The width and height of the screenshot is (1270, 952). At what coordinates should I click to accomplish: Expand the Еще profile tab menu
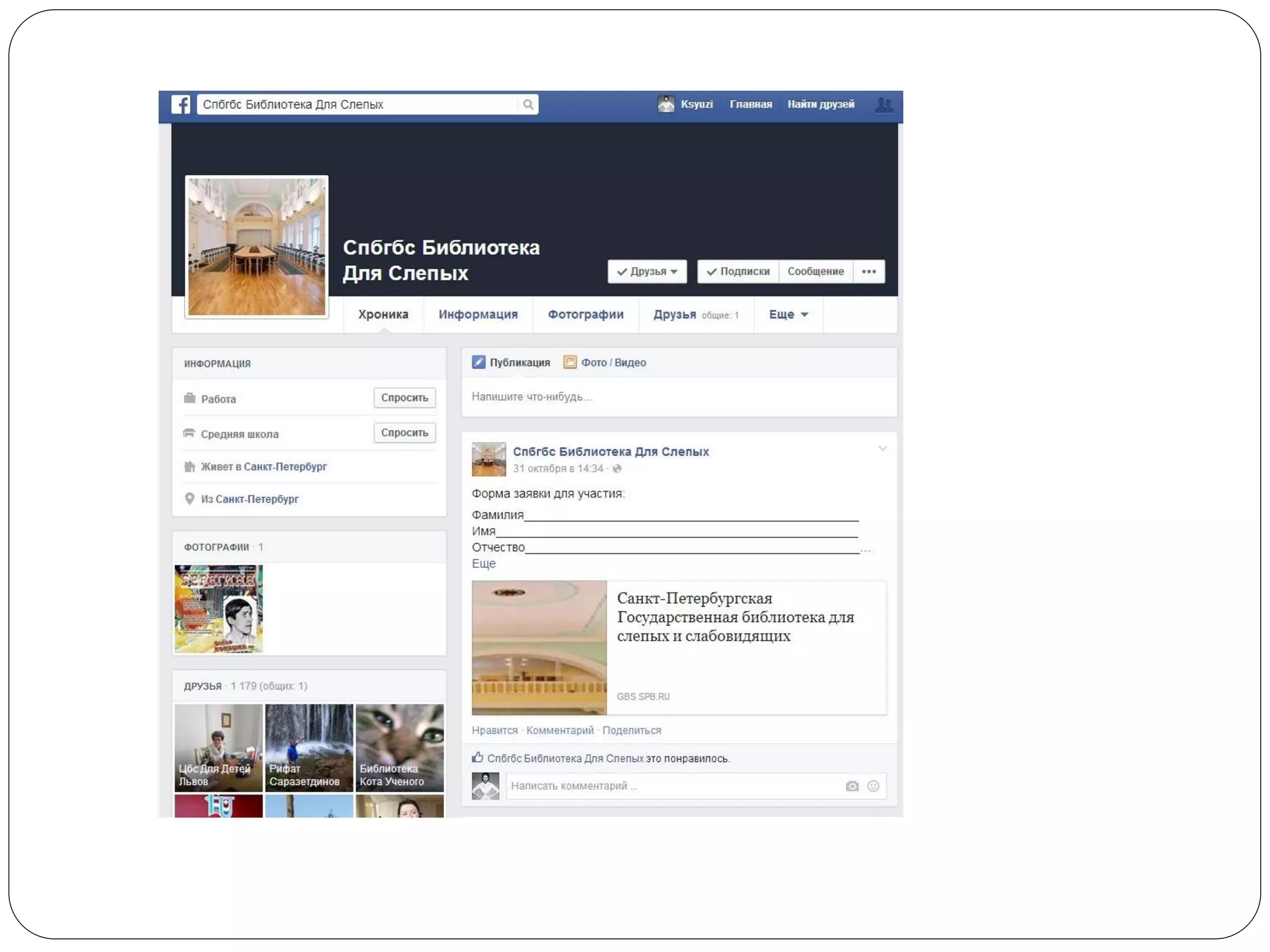pos(788,314)
